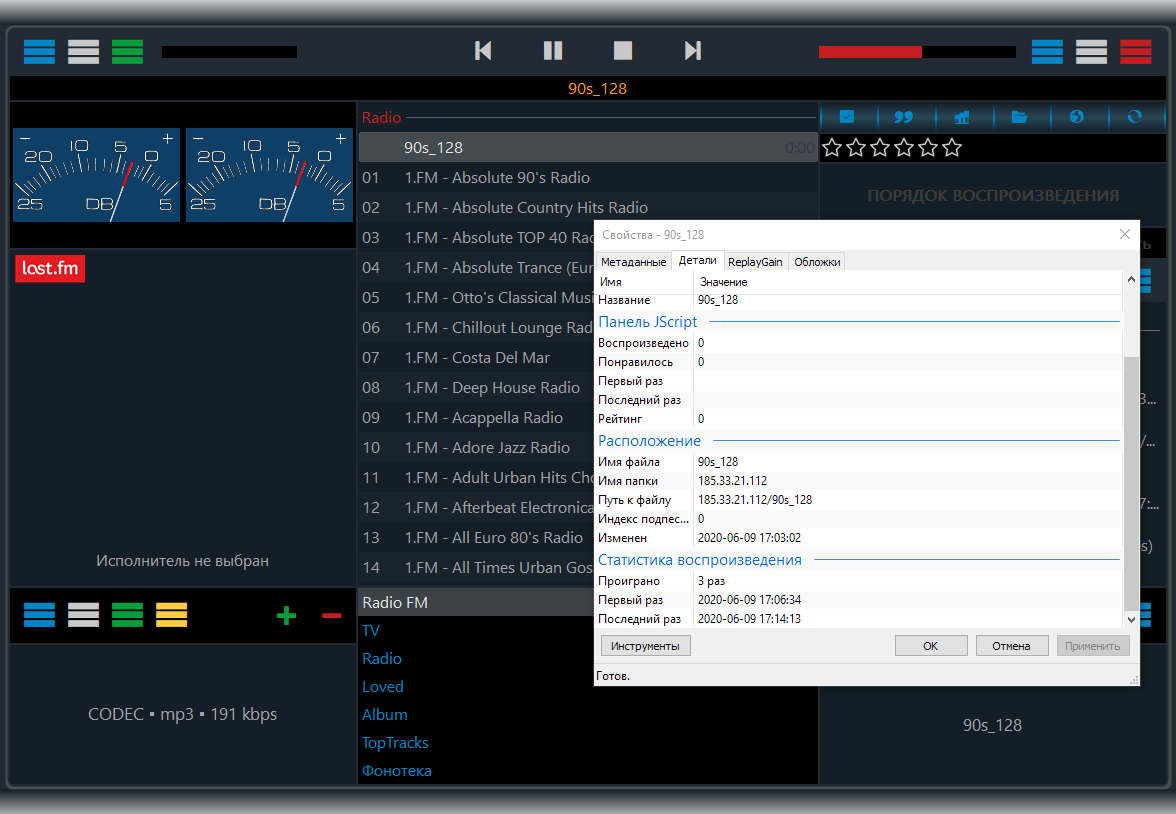Click the red minus icon
Viewport: 1176px width, 814px height.
click(332, 615)
